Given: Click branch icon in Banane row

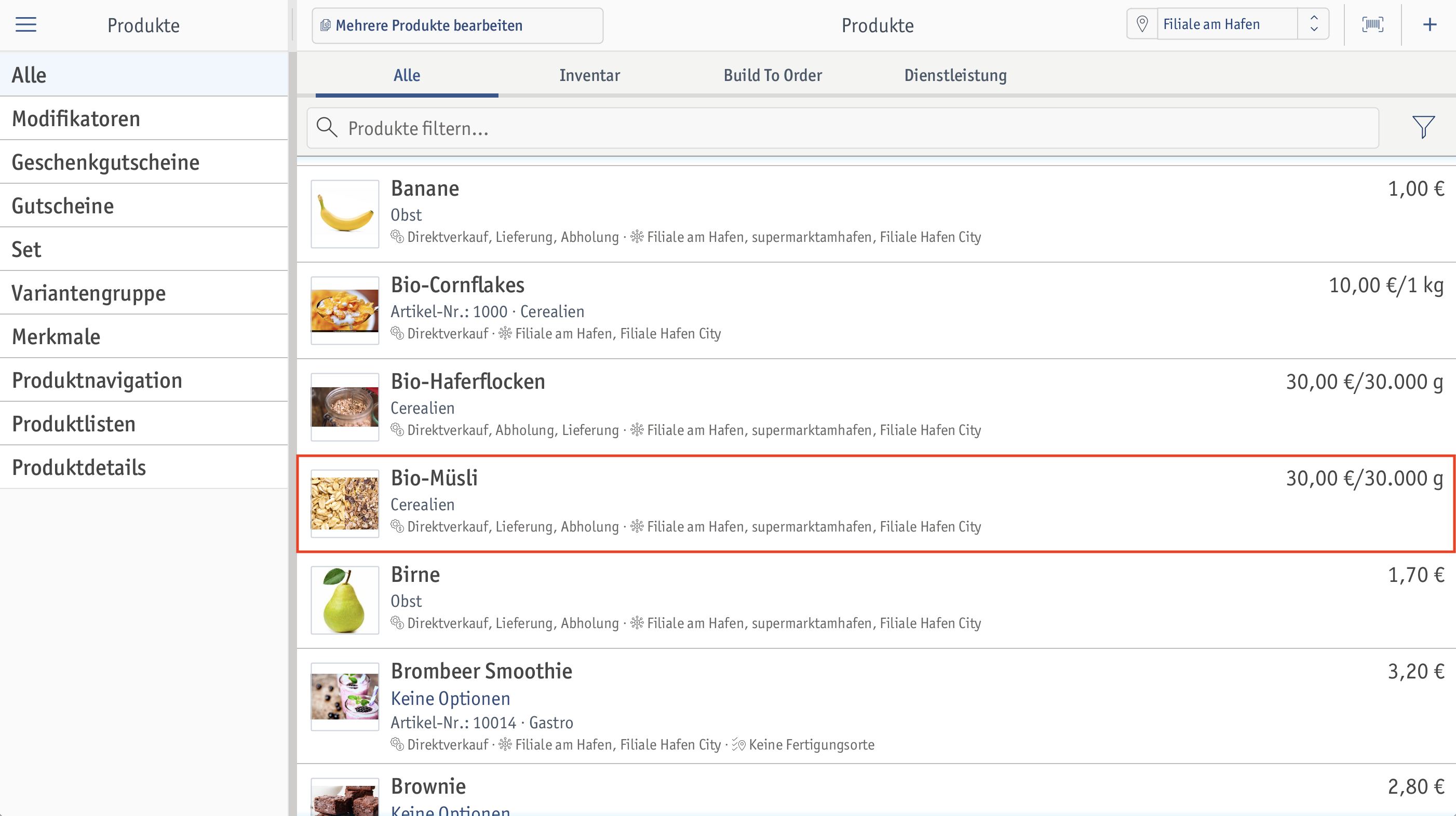Looking at the screenshot, I should pyautogui.click(x=637, y=237).
